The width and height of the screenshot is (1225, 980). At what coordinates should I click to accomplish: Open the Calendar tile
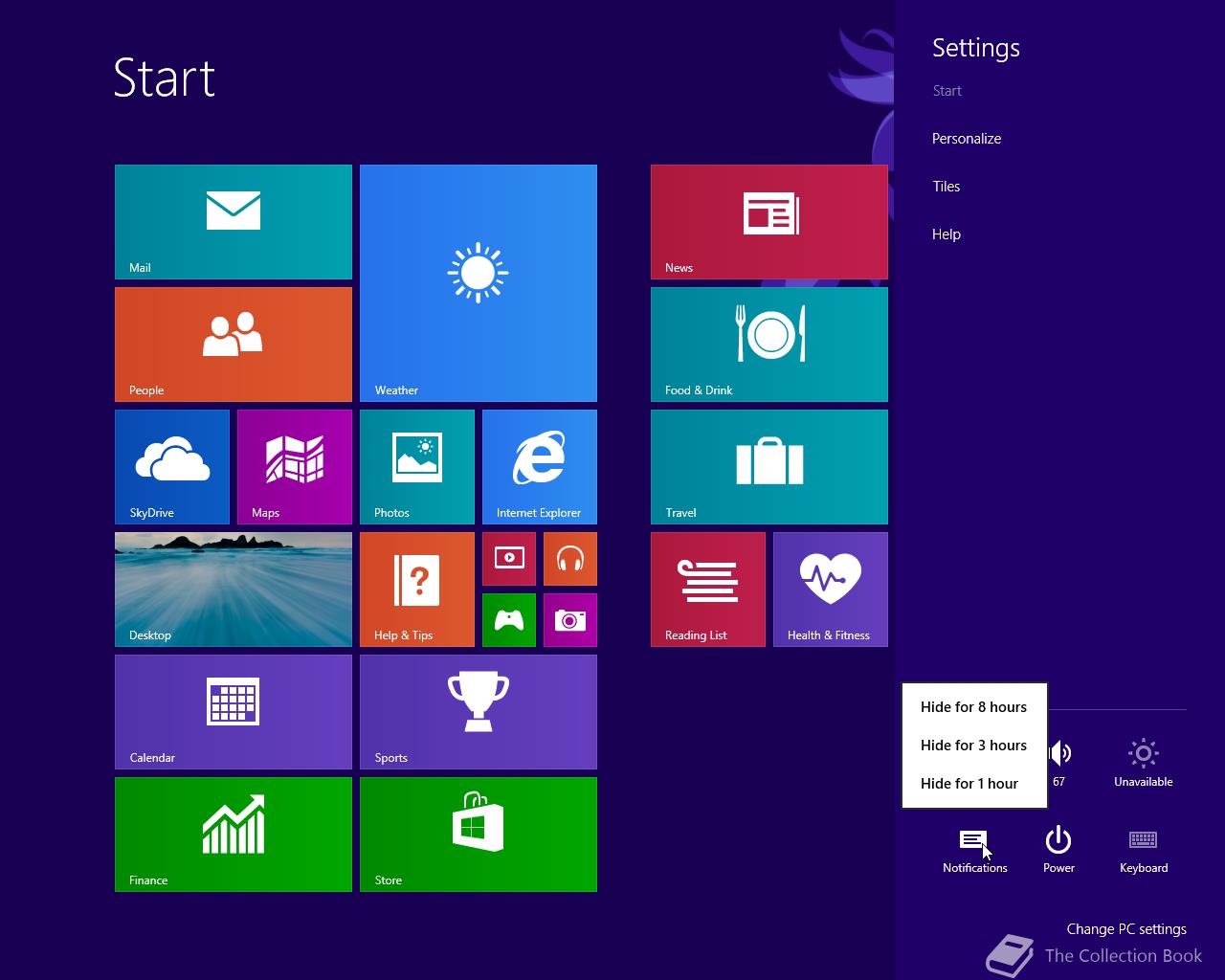[234, 712]
